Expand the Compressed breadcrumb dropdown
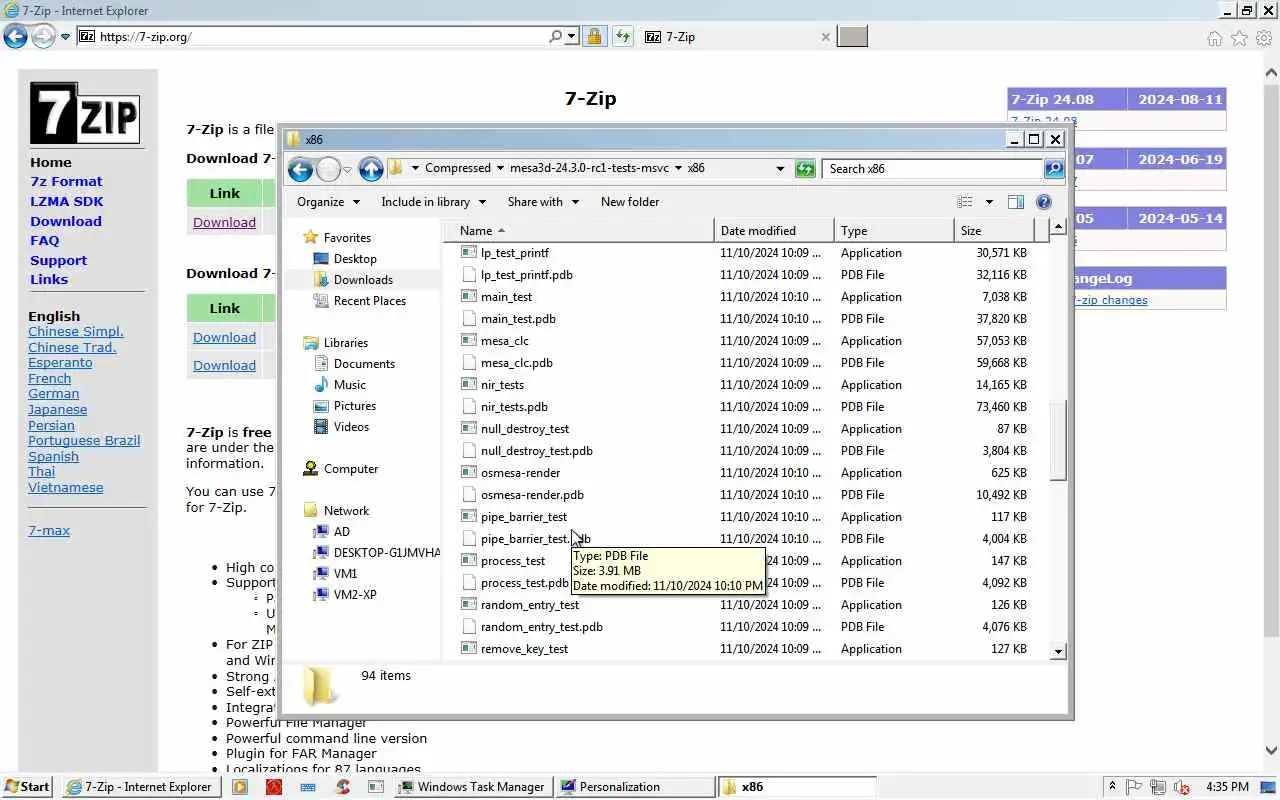This screenshot has height=800, width=1280. (501, 168)
